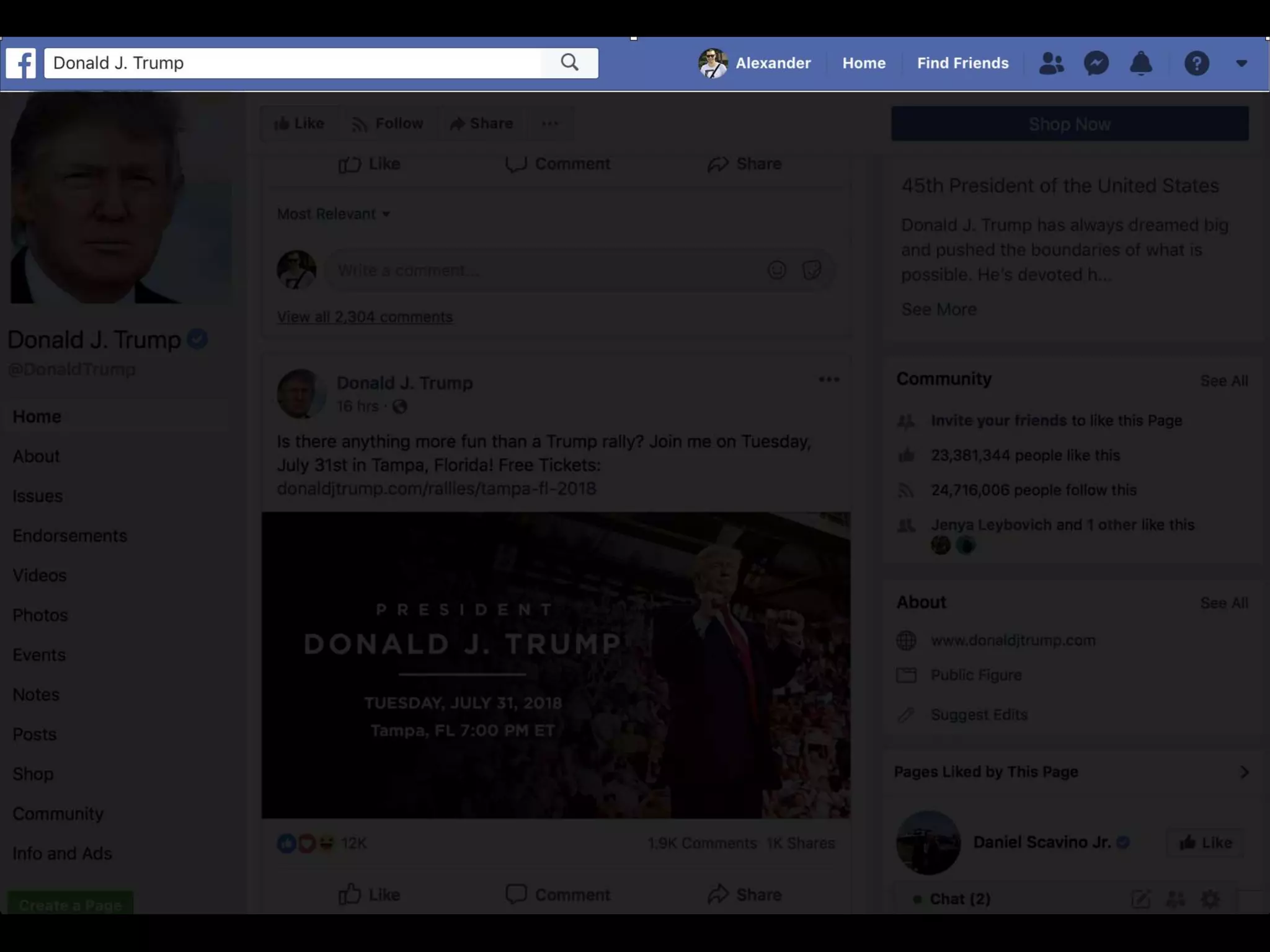View all 2,304 comments

point(365,317)
